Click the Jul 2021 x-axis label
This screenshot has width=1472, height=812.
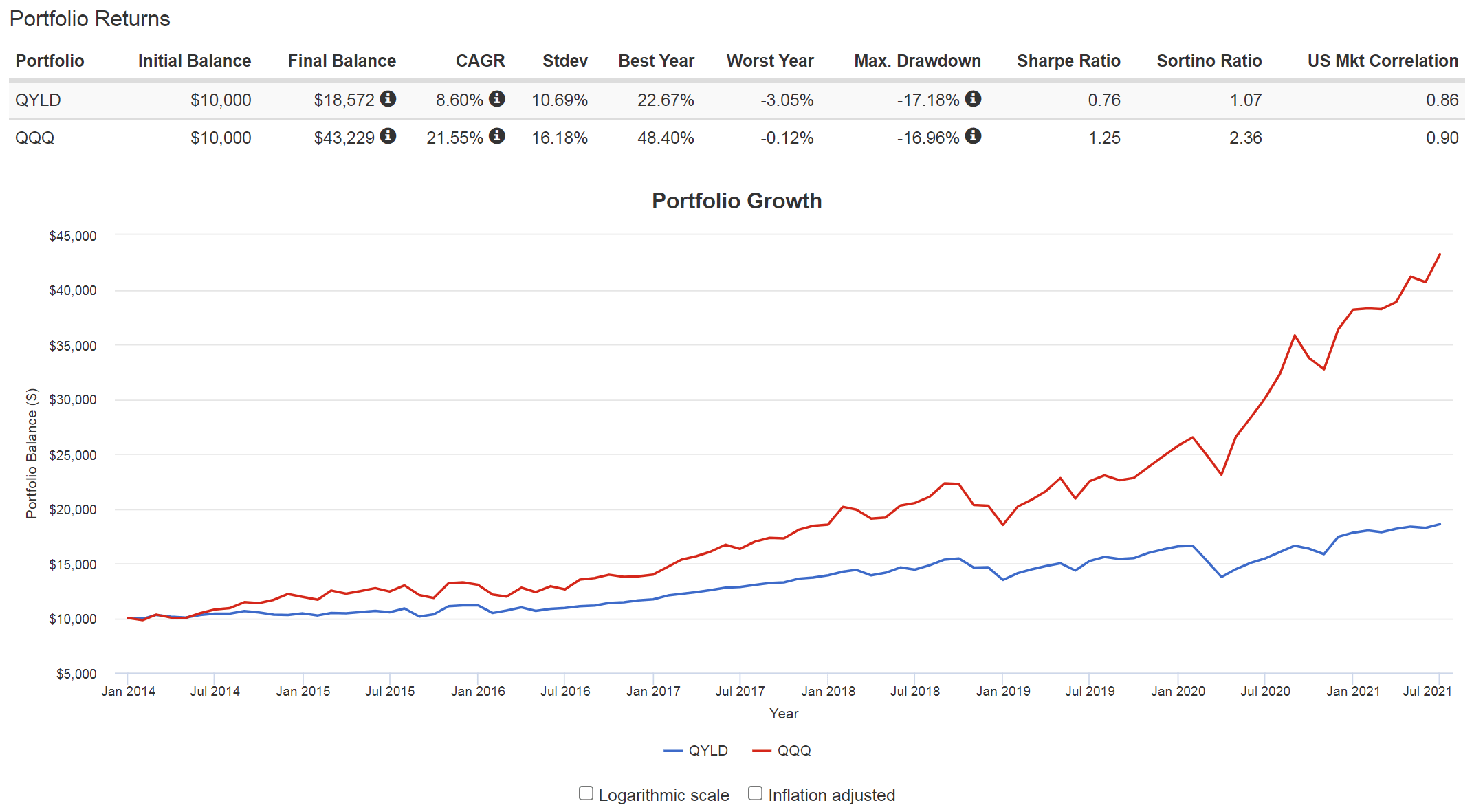pyautogui.click(x=1427, y=691)
